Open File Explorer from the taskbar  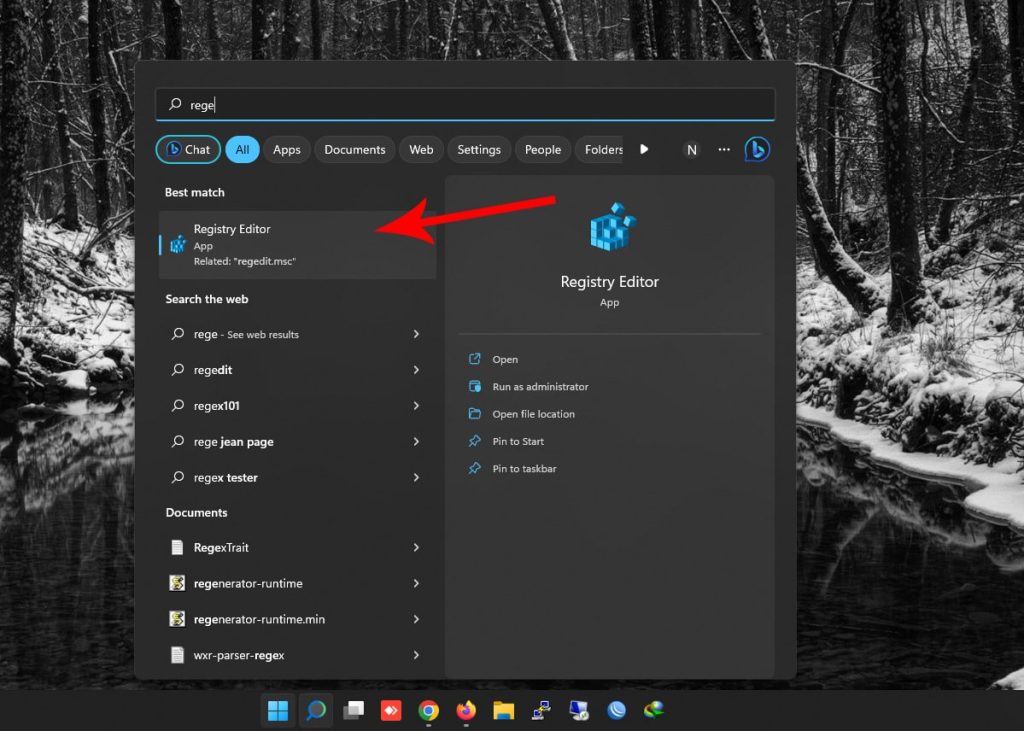click(x=504, y=711)
